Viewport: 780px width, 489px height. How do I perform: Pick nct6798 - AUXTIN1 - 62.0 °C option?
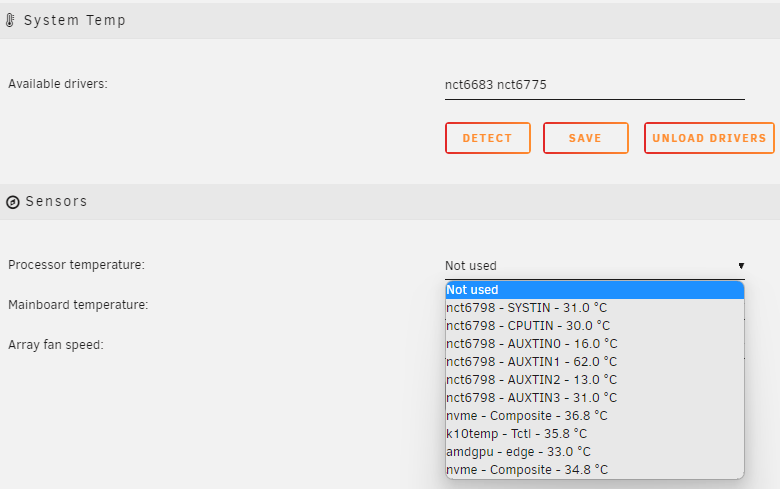click(x=594, y=362)
